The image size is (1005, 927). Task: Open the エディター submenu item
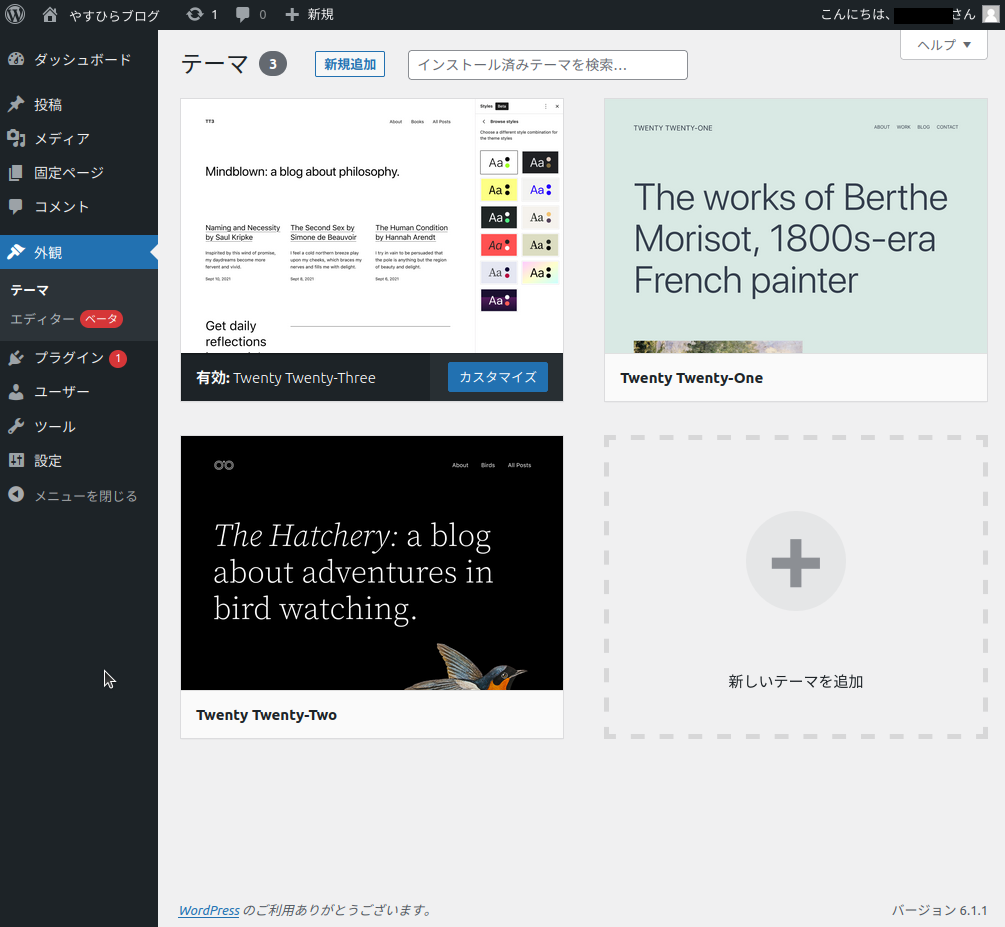click(42, 319)
